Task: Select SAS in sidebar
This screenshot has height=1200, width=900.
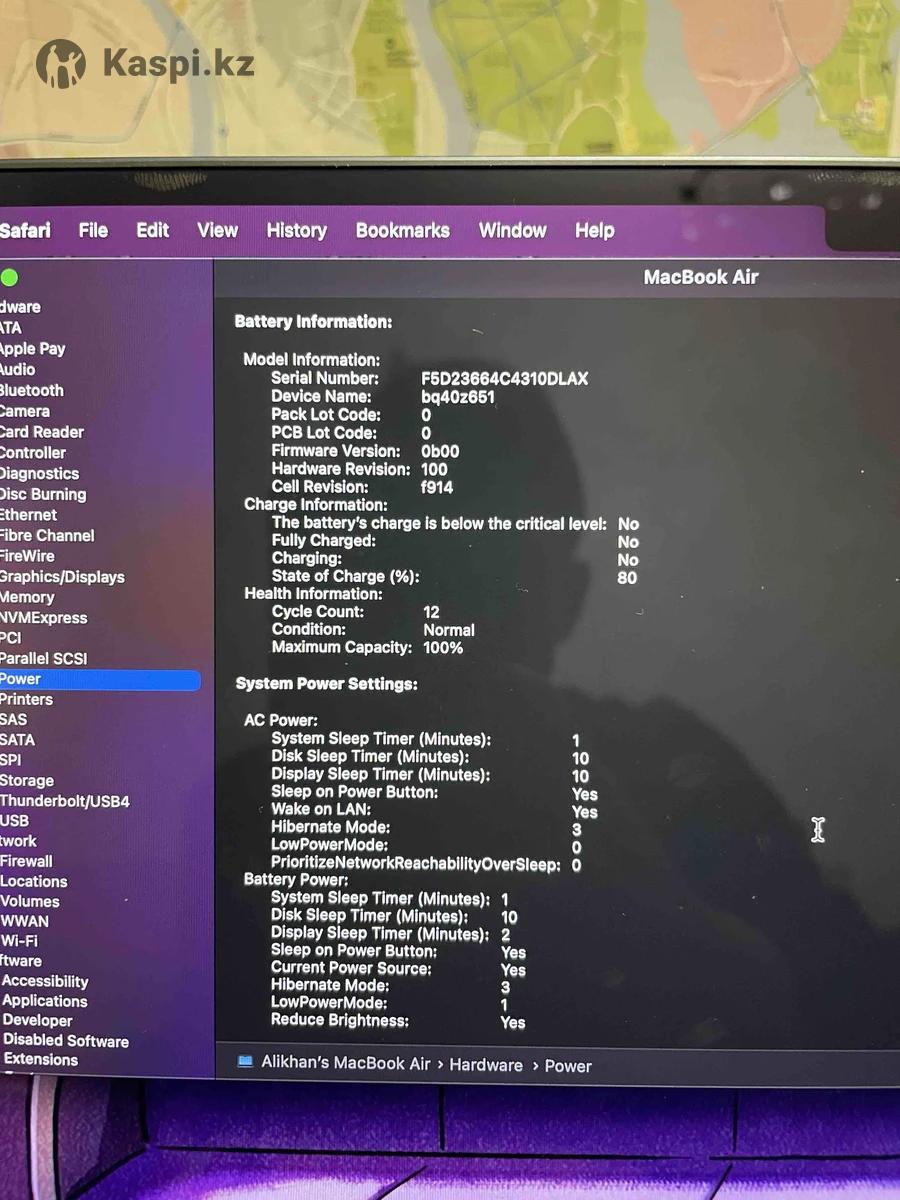Action: click(13, 719)
